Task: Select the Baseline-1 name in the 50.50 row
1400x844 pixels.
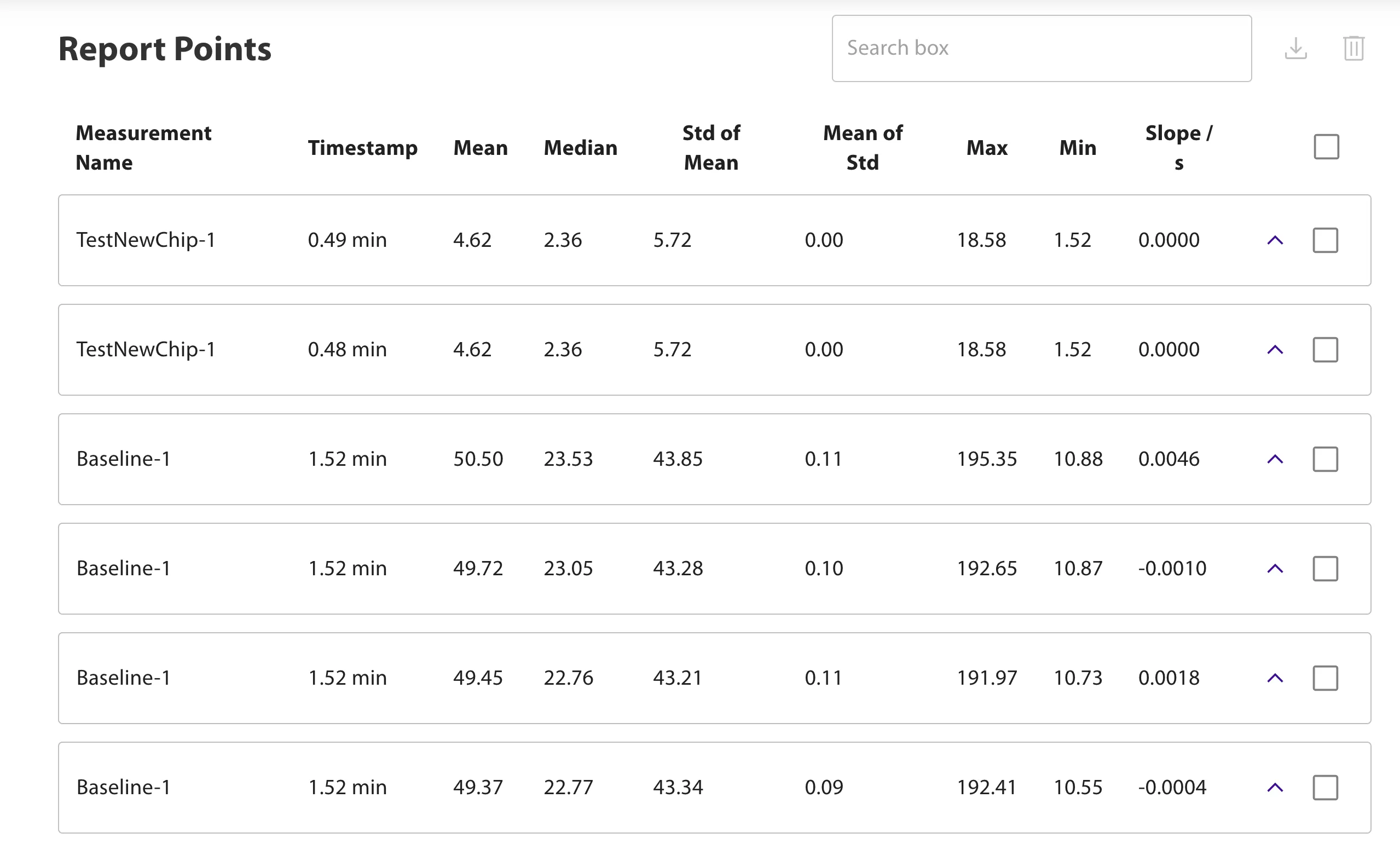Action: pyautogui.click(x=123, y=459)
